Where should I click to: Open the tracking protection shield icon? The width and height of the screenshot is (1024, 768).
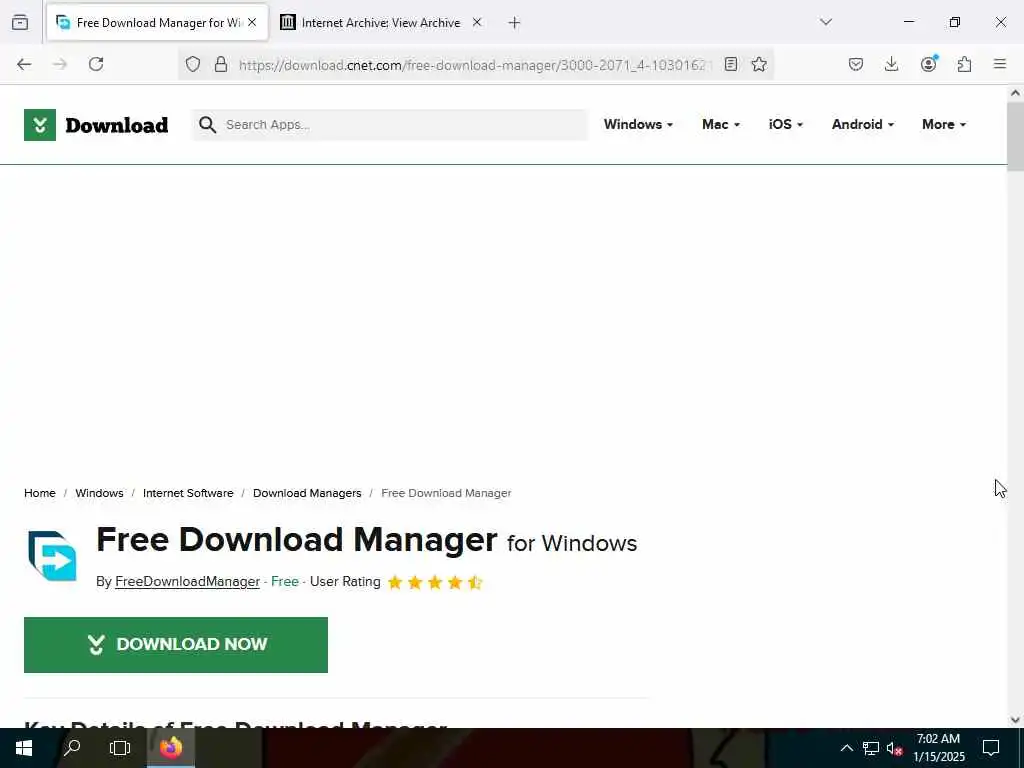point(193,64)
